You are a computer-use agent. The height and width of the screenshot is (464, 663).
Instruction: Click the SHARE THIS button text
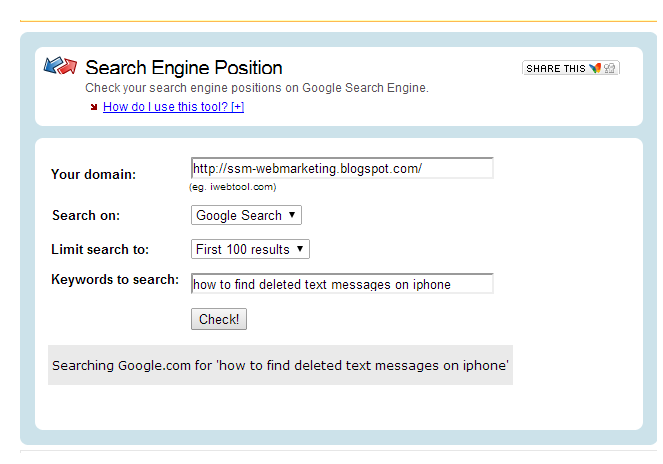(556, 69)
